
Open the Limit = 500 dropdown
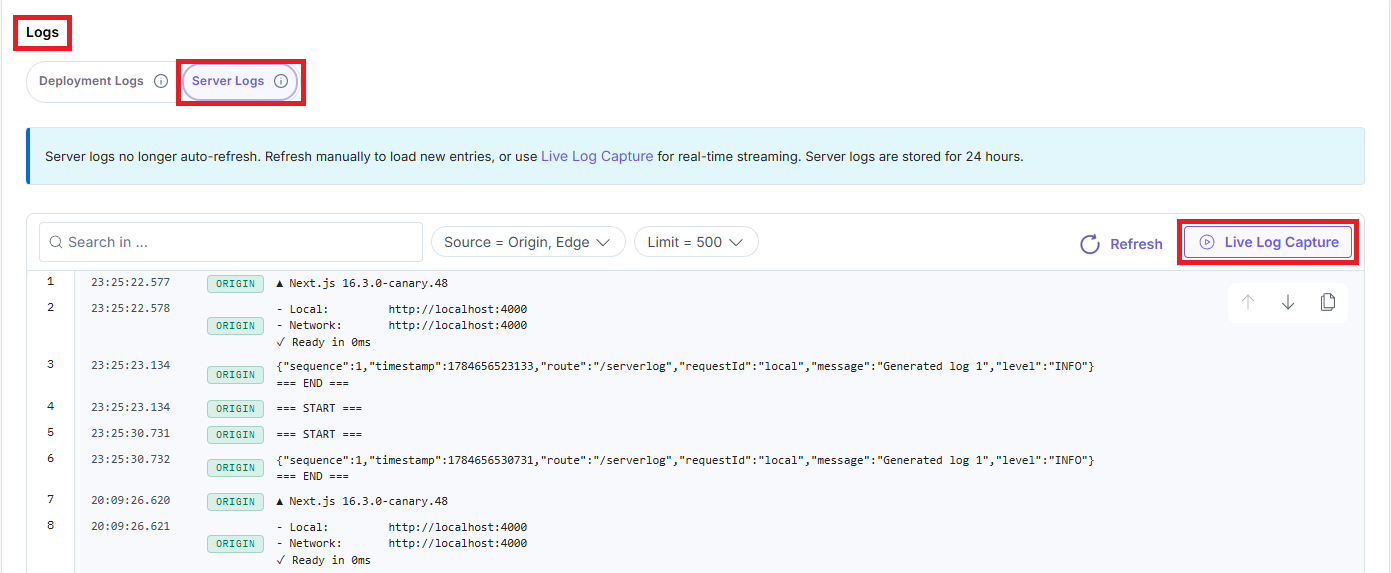(696, 242)
